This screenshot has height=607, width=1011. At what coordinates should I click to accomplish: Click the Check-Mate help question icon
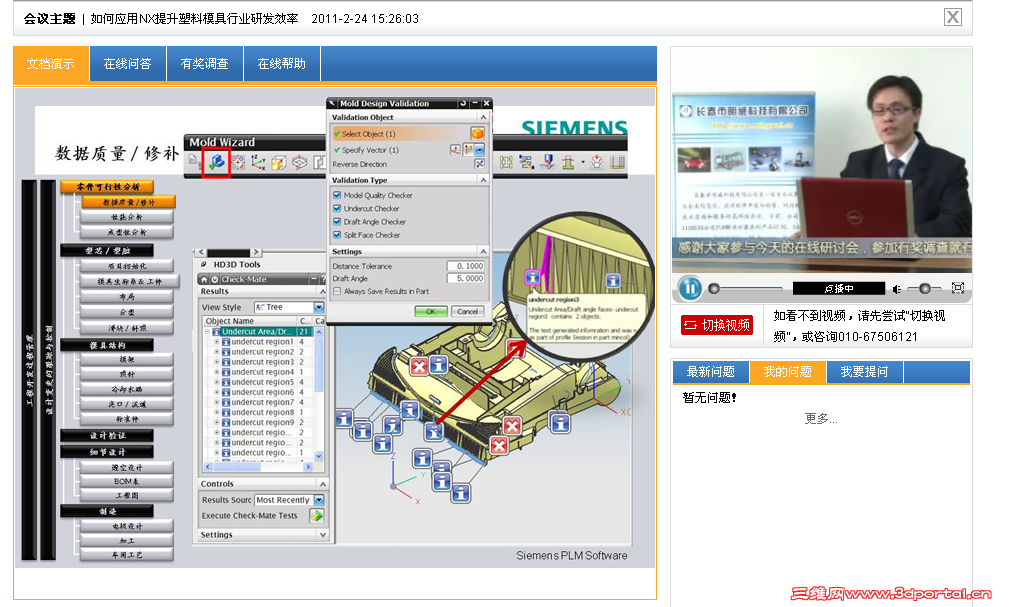(323, 279)
